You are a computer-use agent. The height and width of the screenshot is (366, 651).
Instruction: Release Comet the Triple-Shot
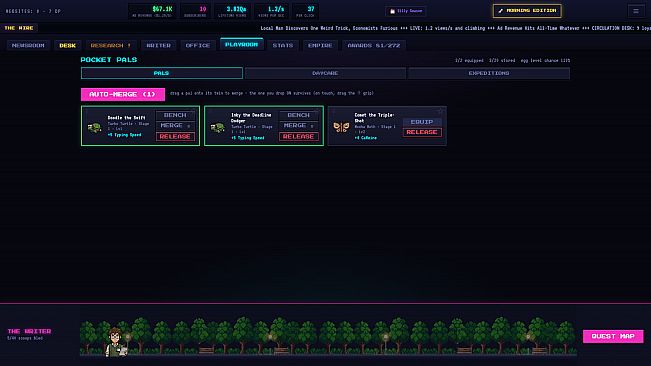[422, 132]
